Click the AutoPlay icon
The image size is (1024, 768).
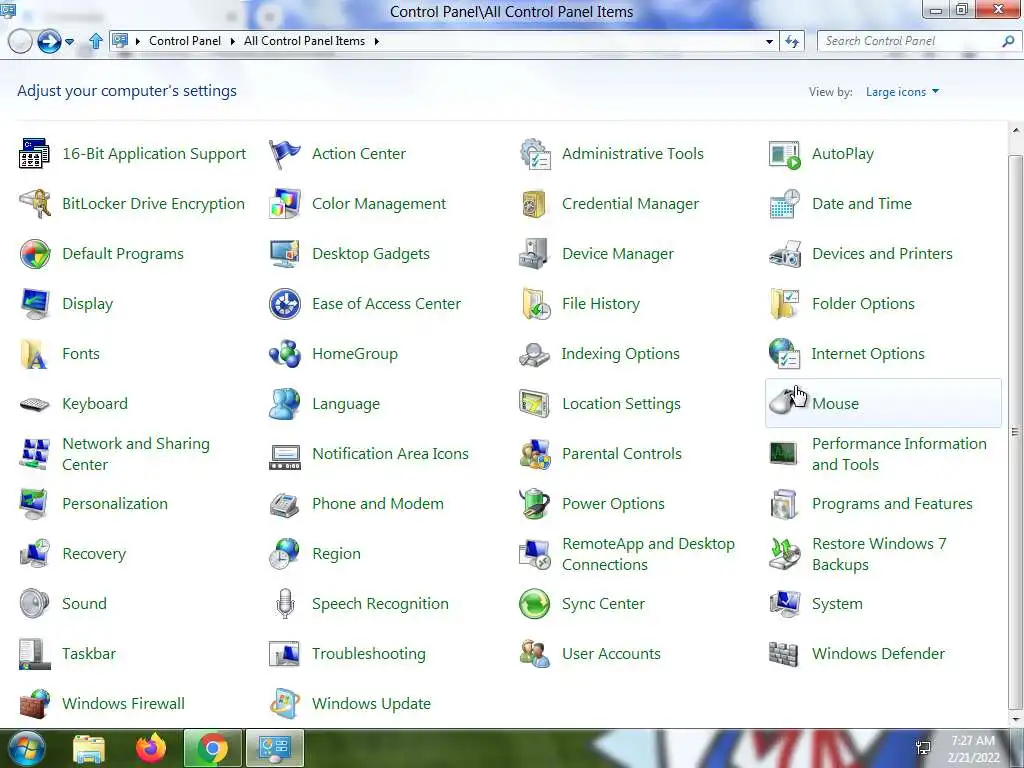[784, 153]
